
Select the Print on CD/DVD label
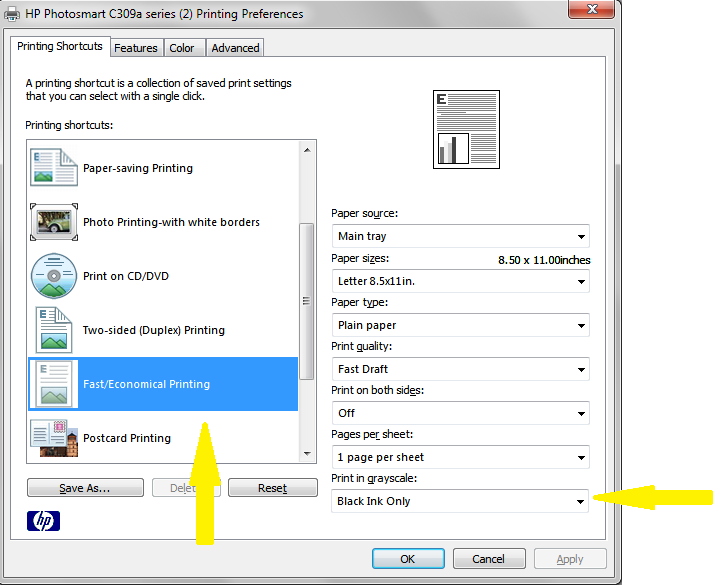[x=126, y=276]
